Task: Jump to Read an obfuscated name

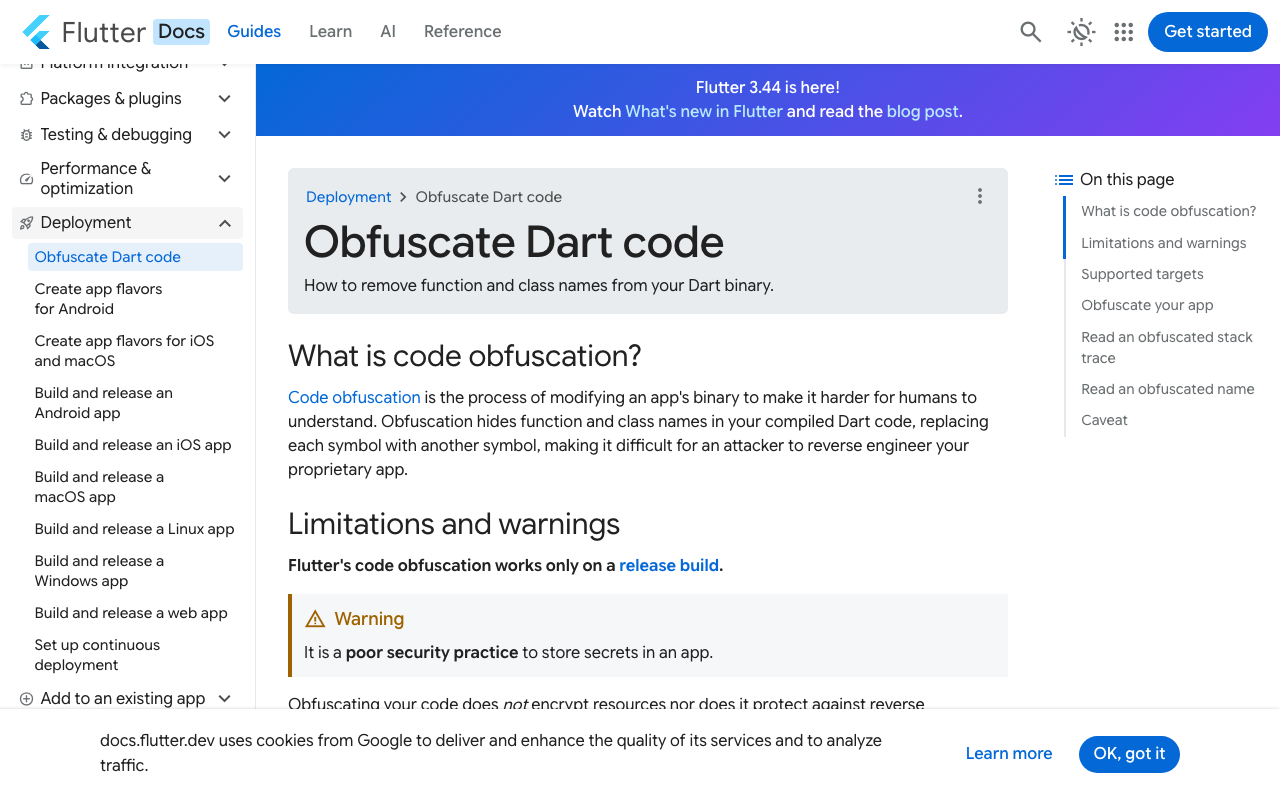Action: click(x=1167, y=389)
